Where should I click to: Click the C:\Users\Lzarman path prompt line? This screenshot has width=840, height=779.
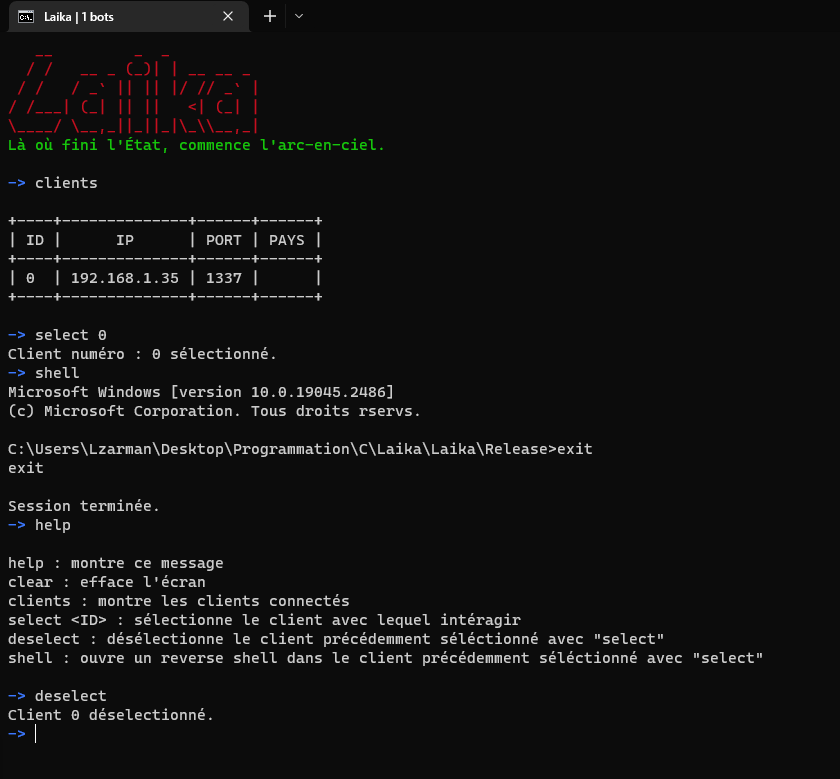(300, 449)
